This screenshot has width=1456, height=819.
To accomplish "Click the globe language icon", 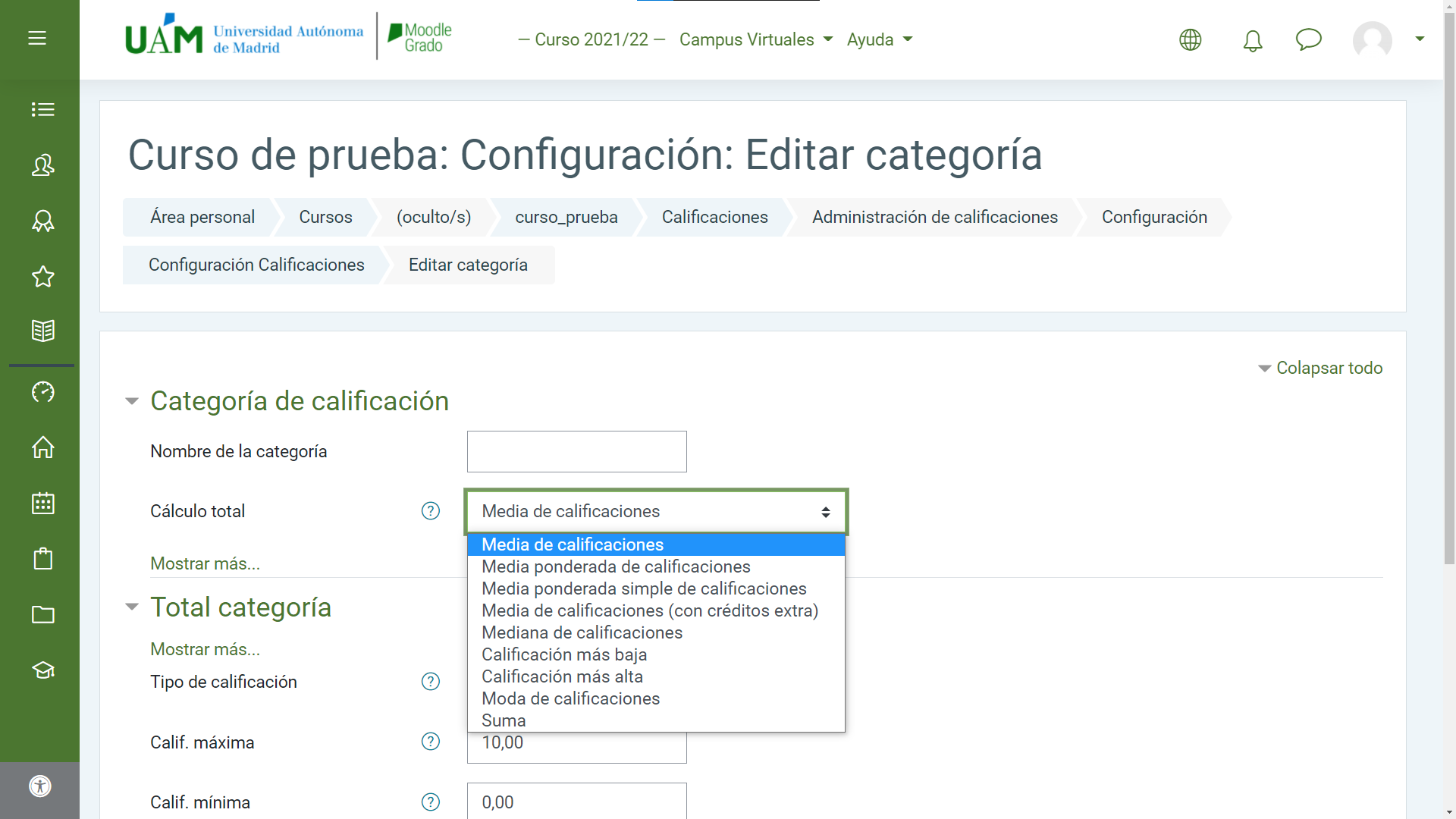I will (x=1190, y=39).
